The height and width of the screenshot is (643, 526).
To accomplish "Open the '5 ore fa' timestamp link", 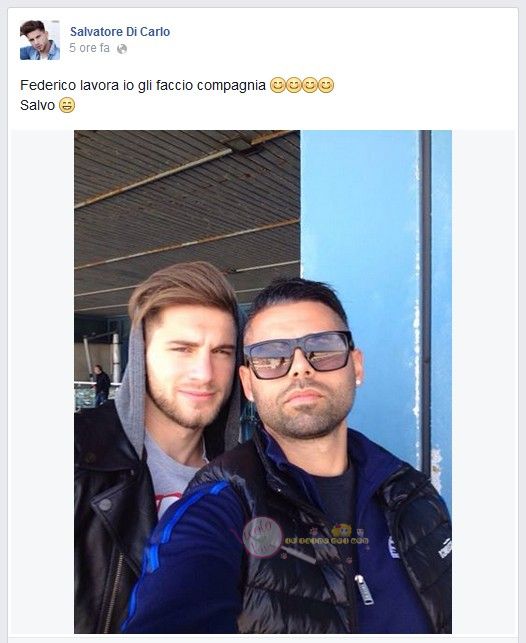I will (x=89, y=48).
